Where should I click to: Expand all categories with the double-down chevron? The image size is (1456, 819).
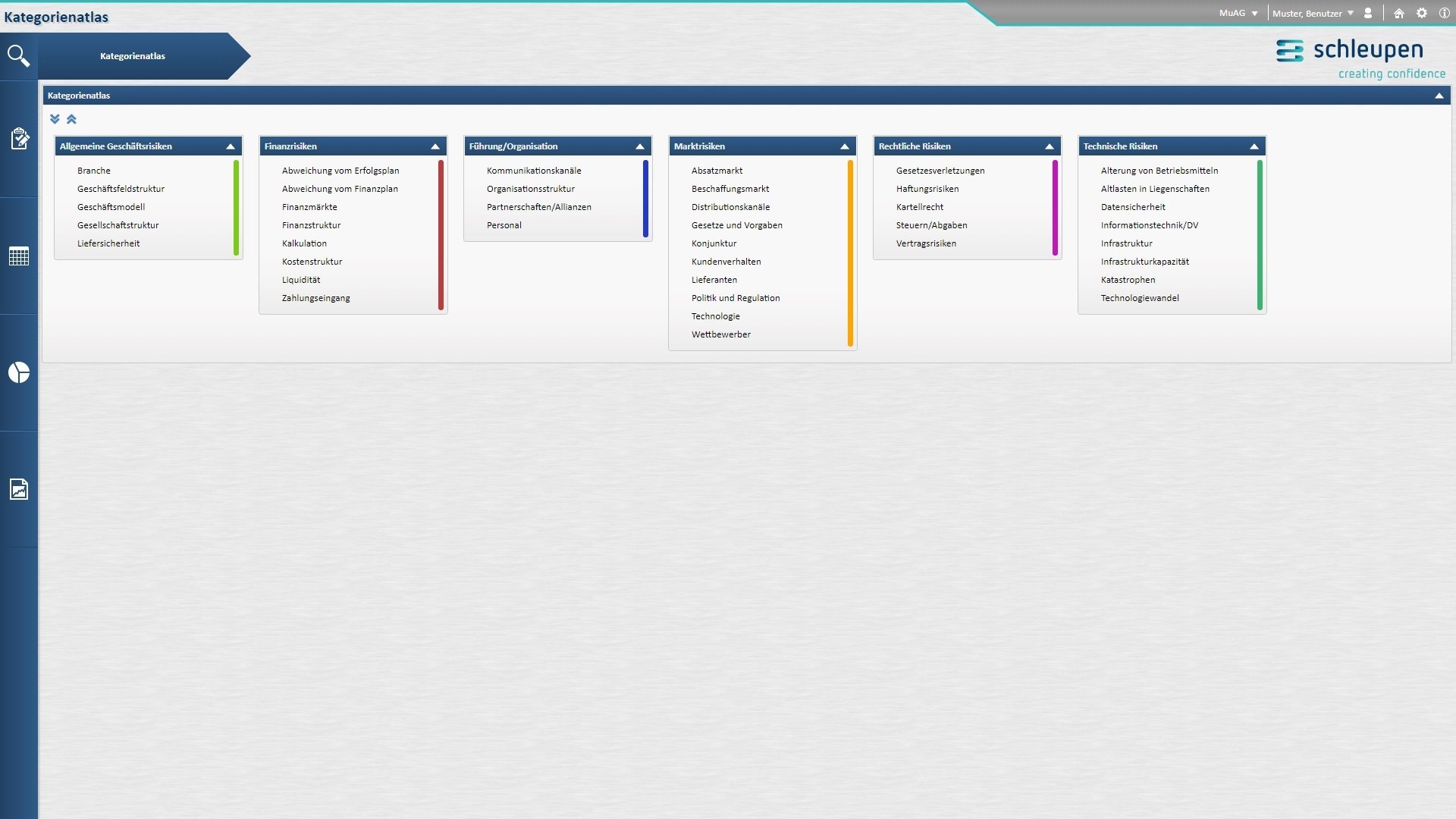pyautogui.click(x=54, y=119)
